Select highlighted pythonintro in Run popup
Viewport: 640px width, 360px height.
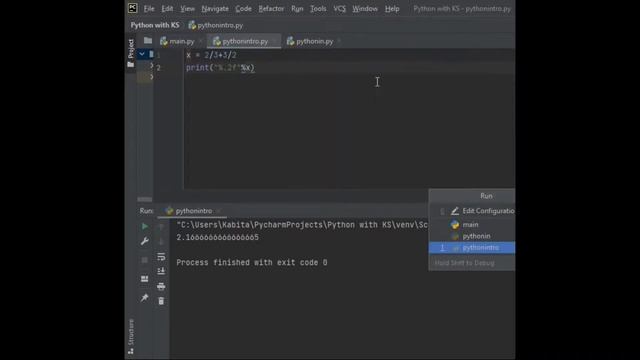(x=472, y=248)
